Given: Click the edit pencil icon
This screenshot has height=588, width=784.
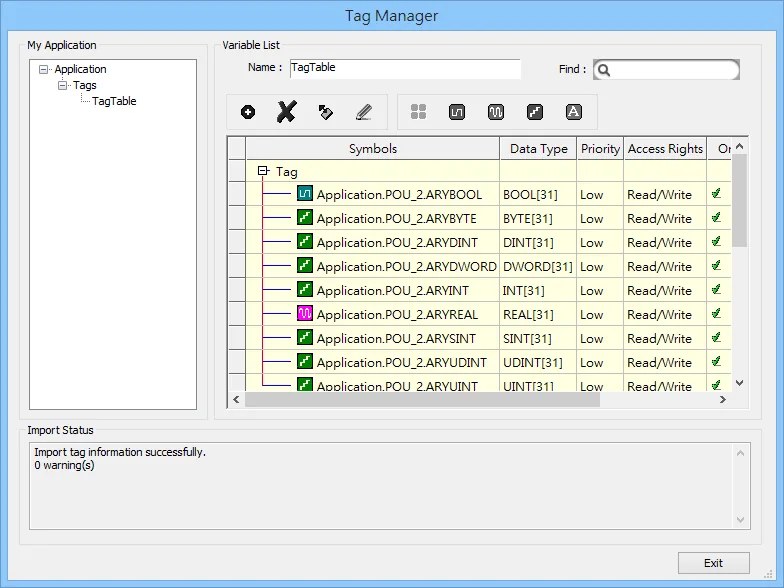Looking at the screenshot, I should 364,112.
